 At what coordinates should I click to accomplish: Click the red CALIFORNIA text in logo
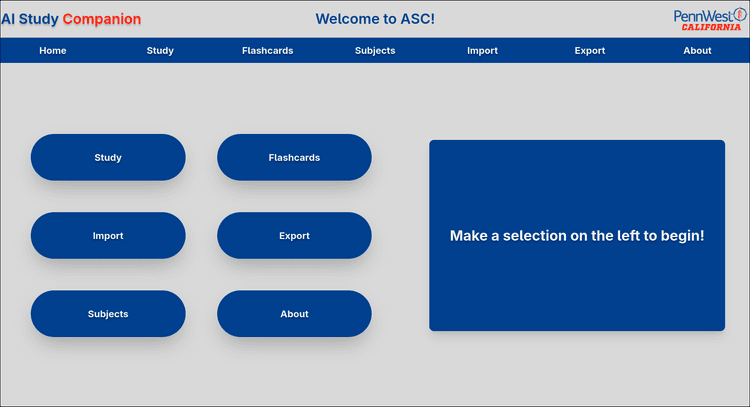coord(711,27)
